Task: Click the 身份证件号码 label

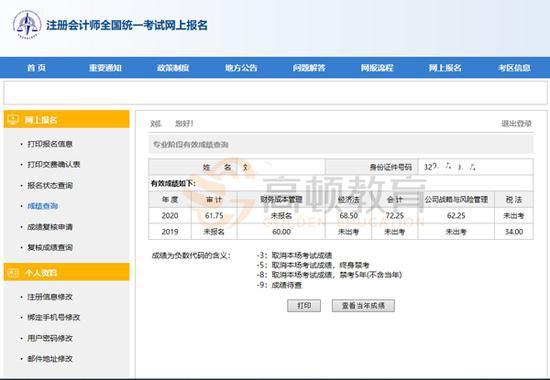Action: click(x=390, y=167)
